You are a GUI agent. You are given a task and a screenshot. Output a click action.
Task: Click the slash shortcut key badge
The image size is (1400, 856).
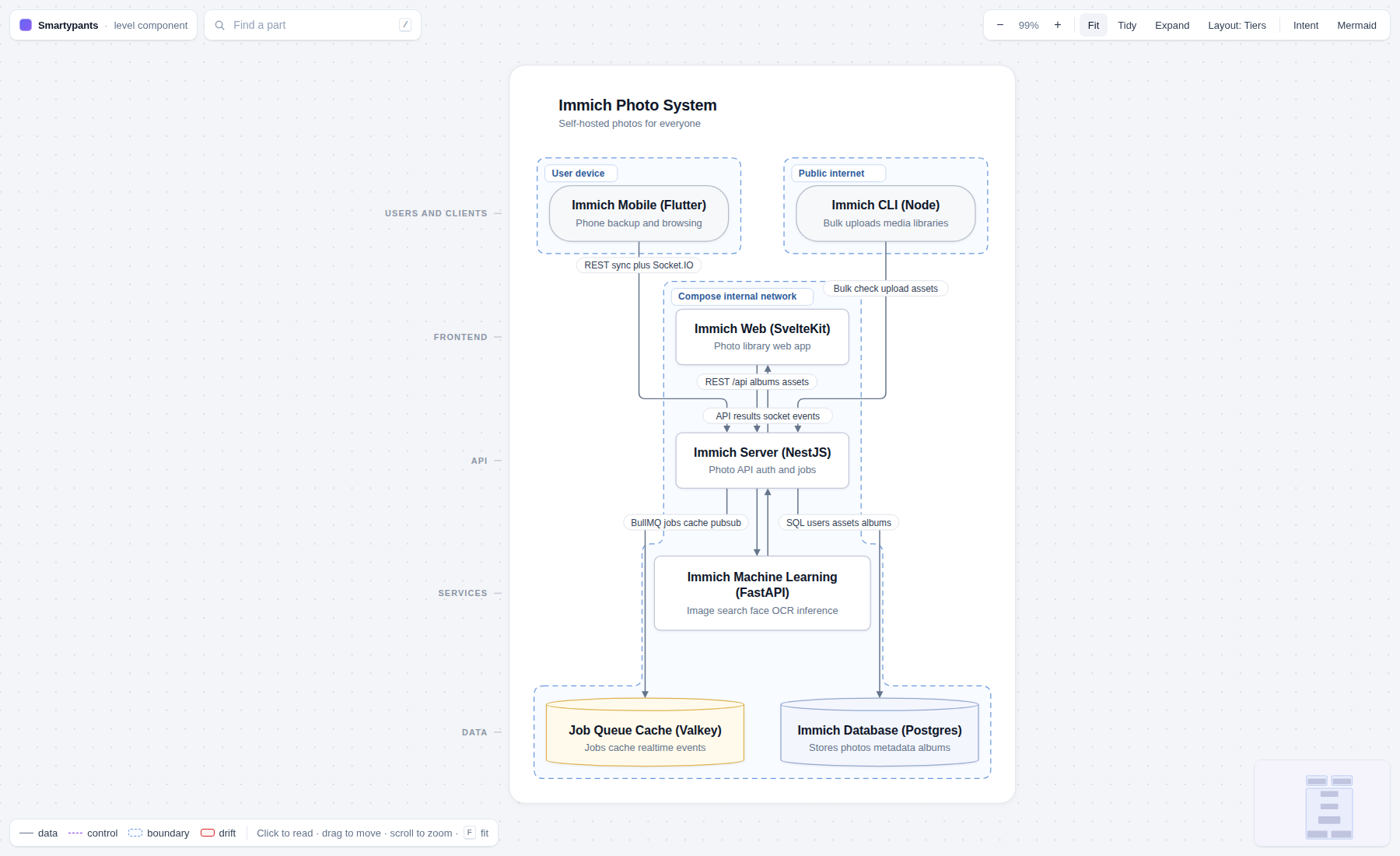click(x=405, y=25)
